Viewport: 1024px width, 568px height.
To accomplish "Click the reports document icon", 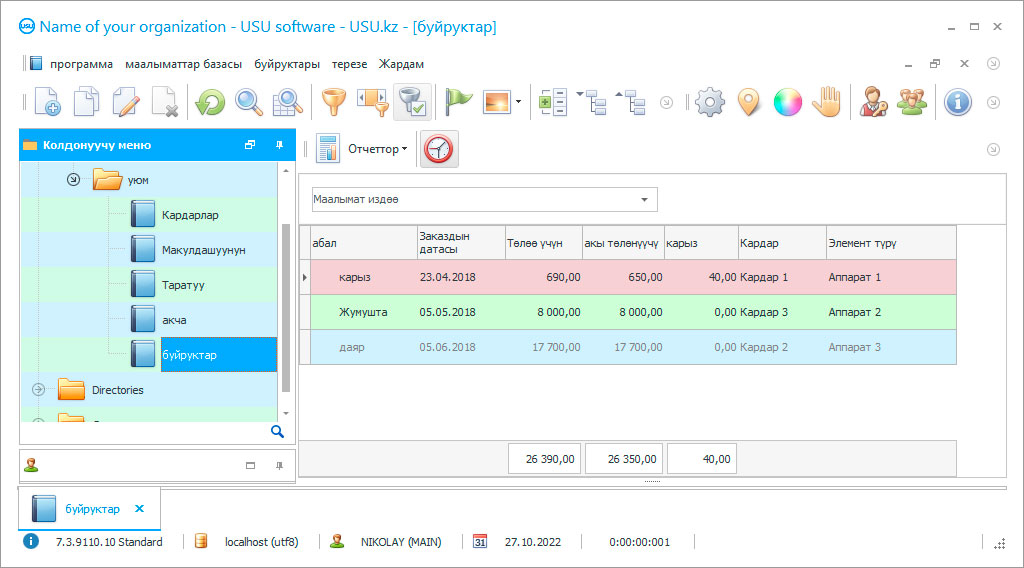I will [x=328, y=149].
